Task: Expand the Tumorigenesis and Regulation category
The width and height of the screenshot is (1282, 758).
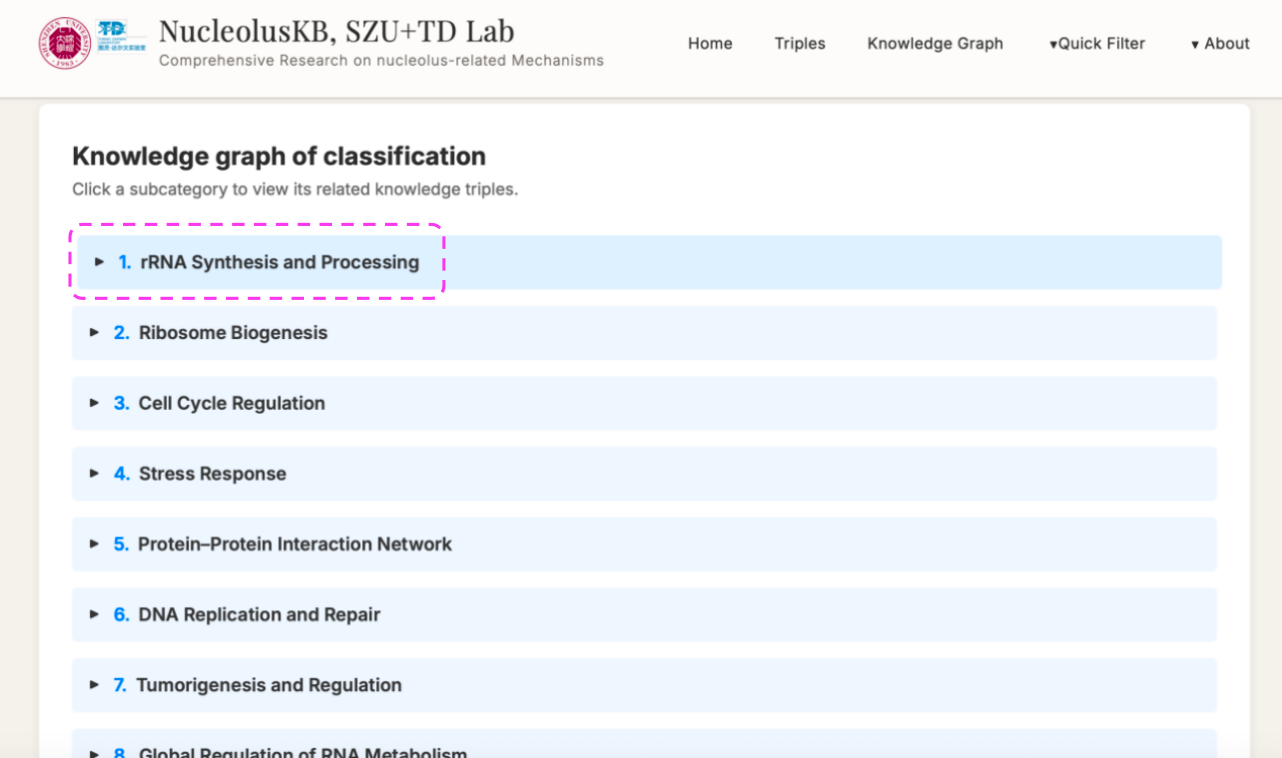Action: coord(270,685)
